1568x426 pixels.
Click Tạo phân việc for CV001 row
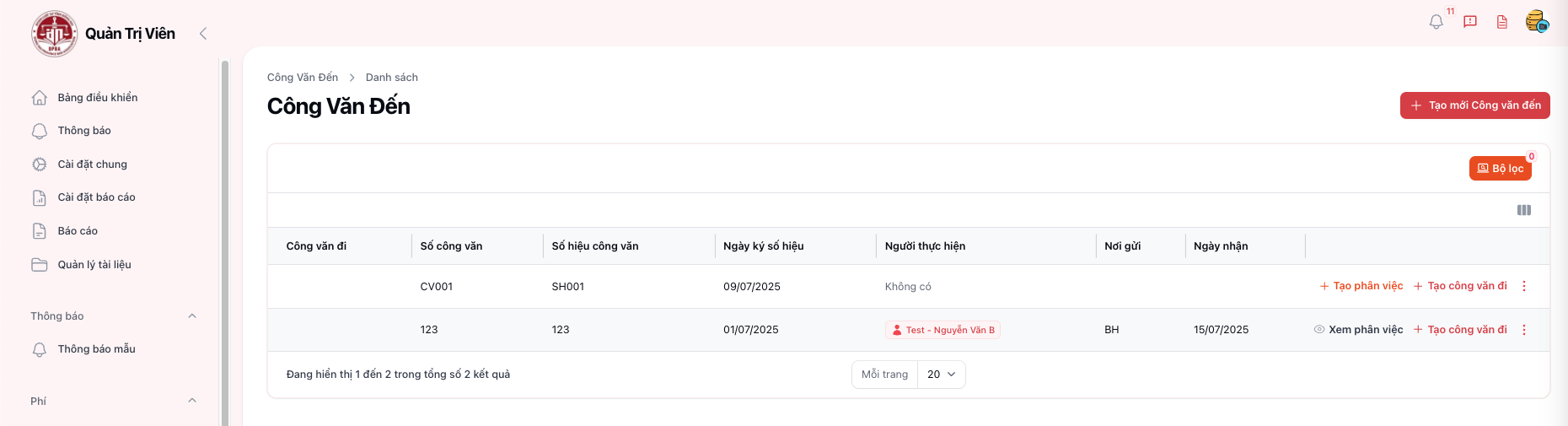(x=1361, y=287)
